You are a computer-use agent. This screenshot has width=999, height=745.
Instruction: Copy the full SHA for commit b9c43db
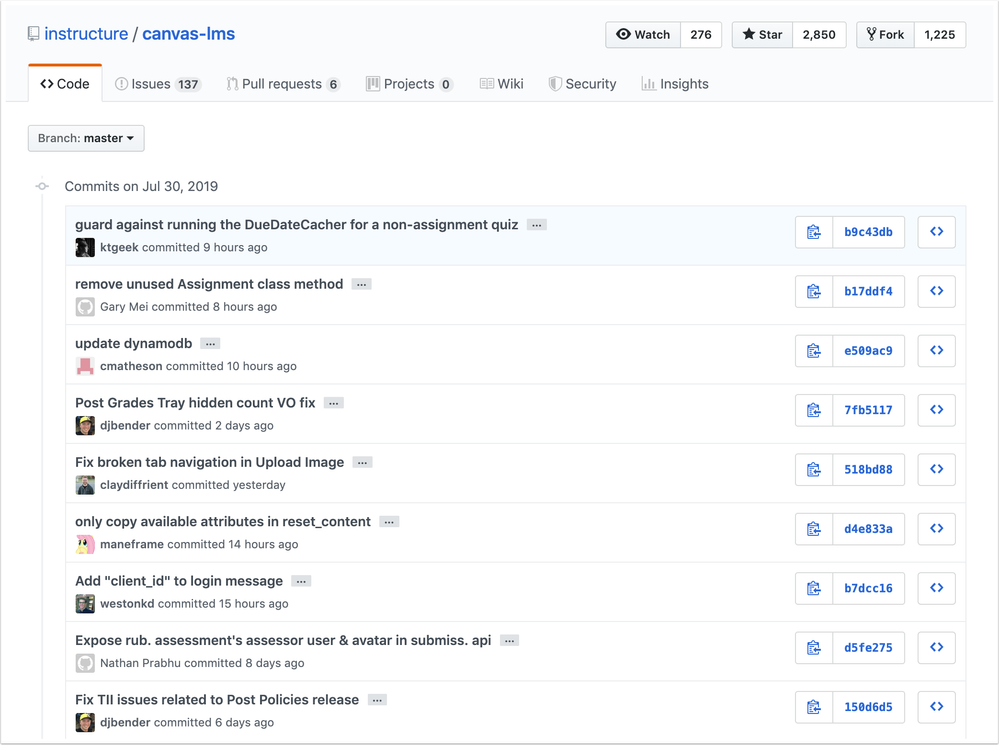(x=813, y=231)
